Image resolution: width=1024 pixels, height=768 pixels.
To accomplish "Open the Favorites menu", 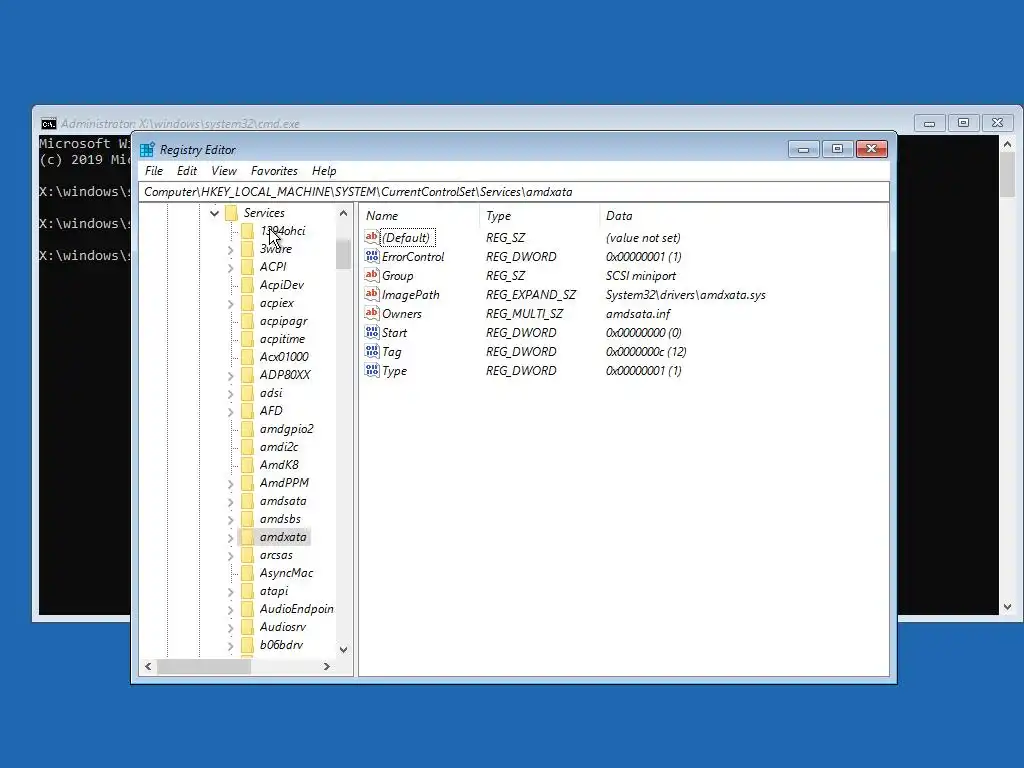I will tap(274, 170).
